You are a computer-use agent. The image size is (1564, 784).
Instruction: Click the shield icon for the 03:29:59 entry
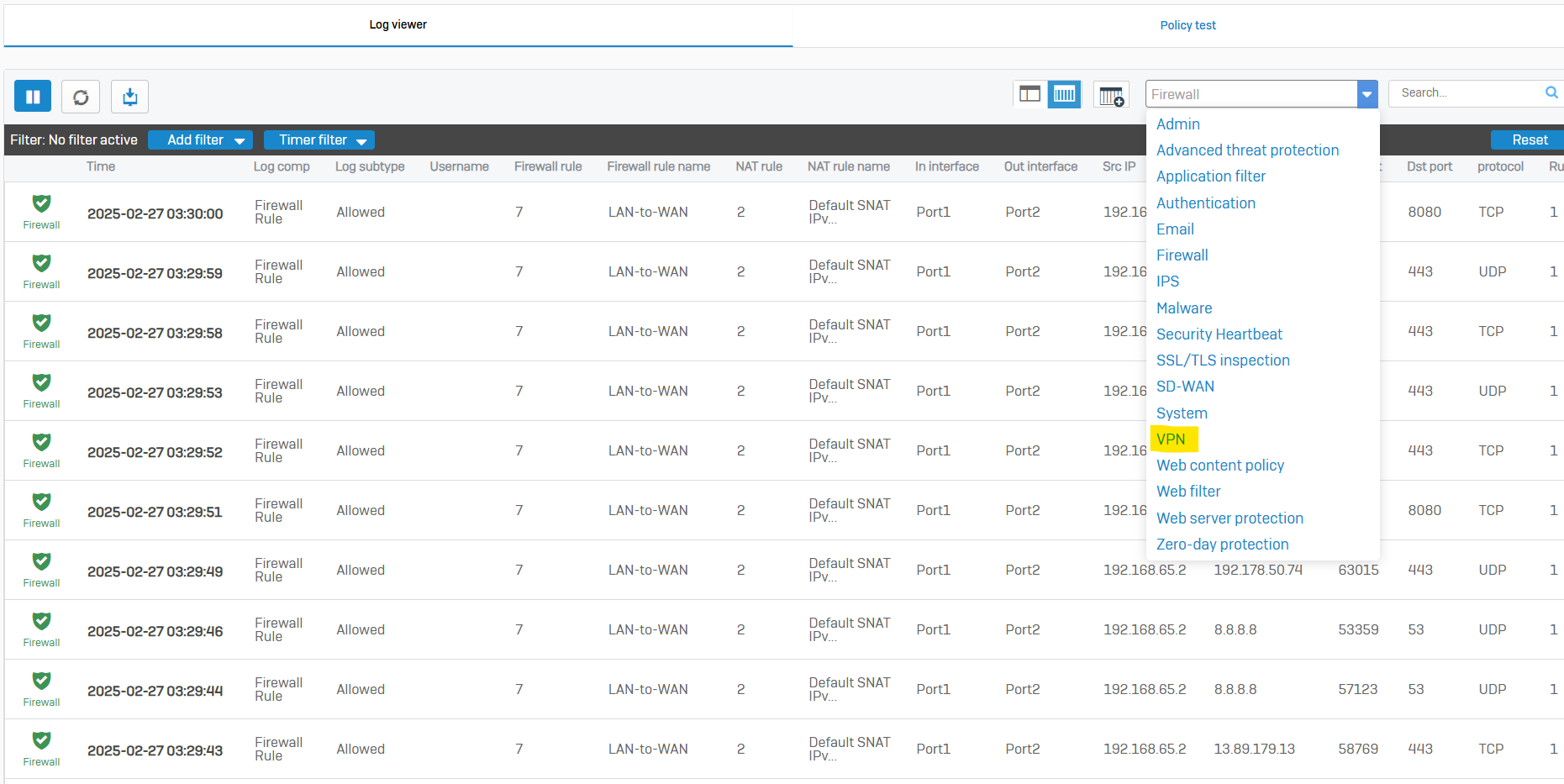pyautogui.click(x=41, y=263)
